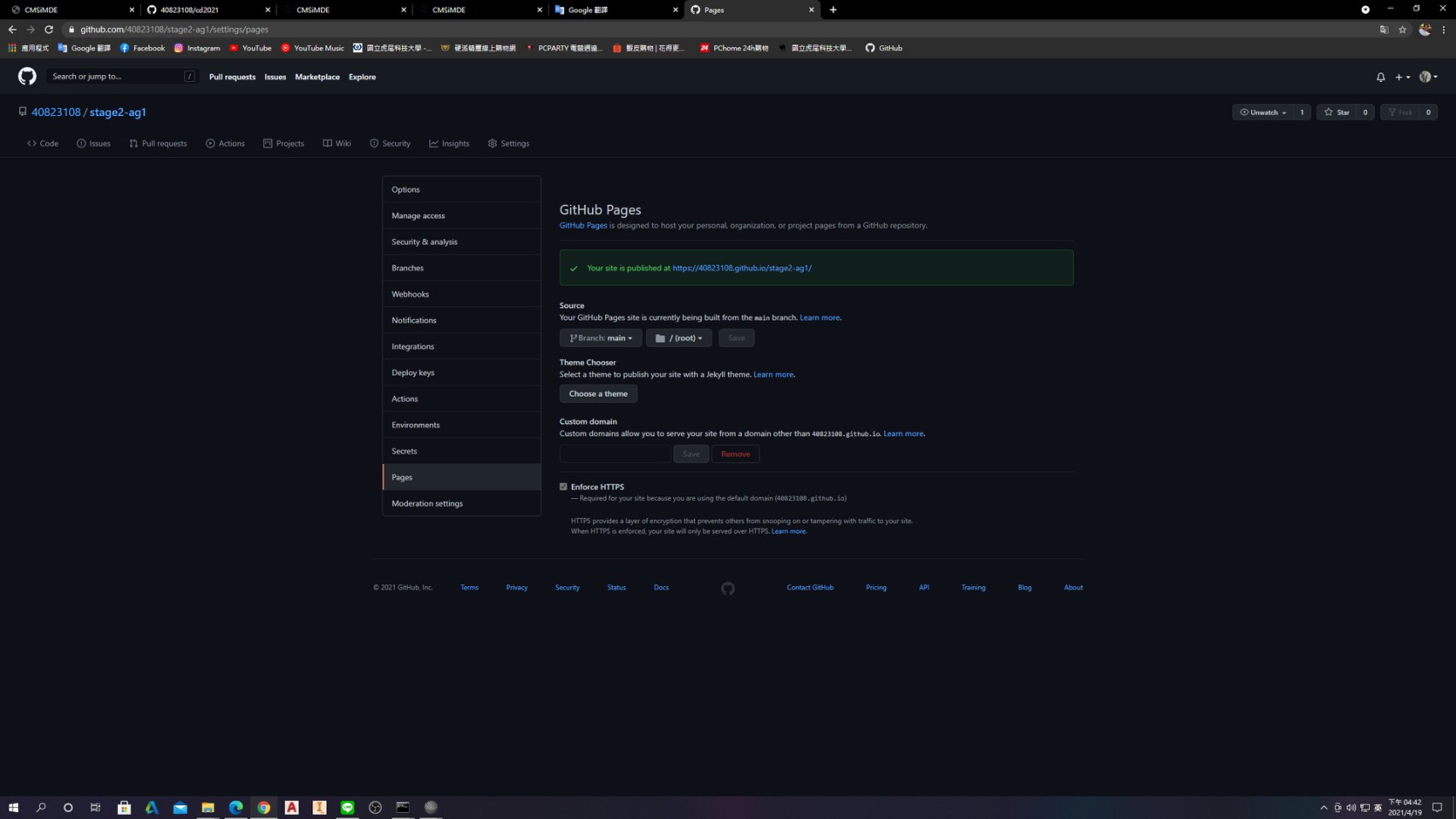Reload the page with browser refresh icon
Image resolution: width=1456 pixels, height=819 pixels.
tap(49, 29)
